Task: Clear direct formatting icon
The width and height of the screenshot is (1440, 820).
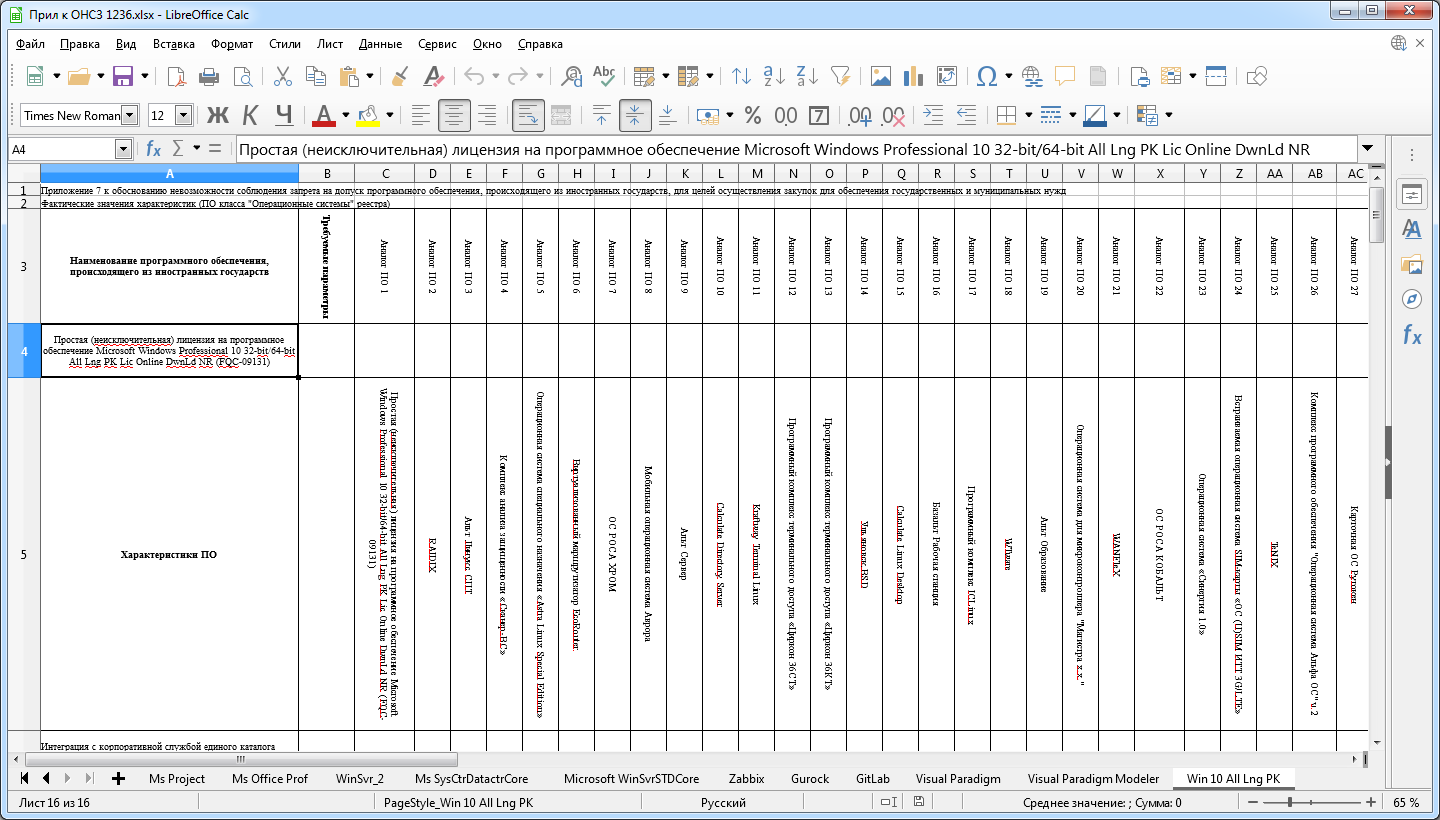Action: click(433, 76)
